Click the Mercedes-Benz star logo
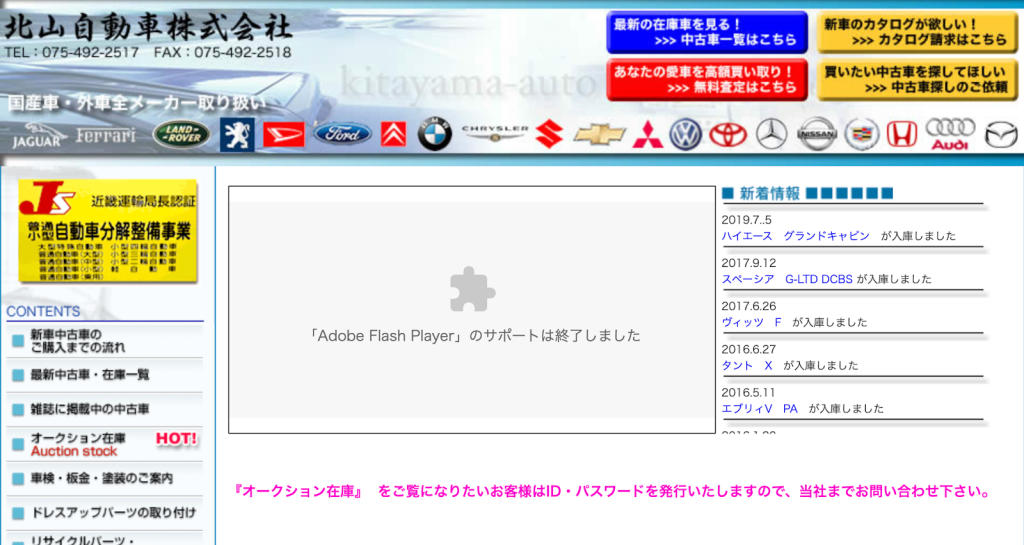Viewport: 1024px width, 545px height. tap(771, 134)
